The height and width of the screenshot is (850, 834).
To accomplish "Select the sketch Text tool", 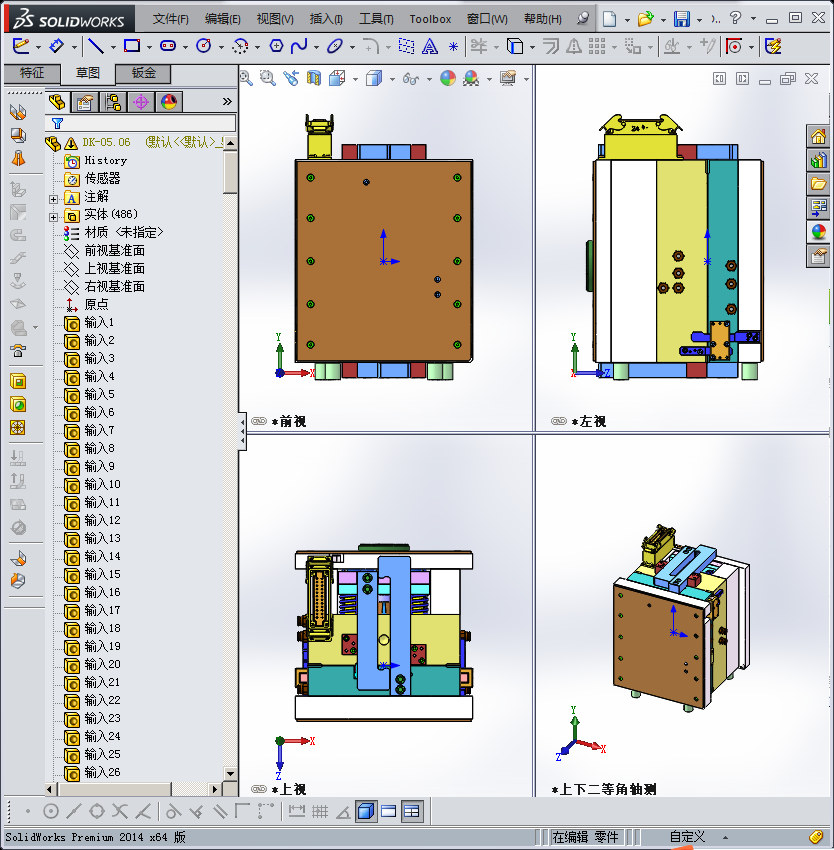I will click(429, 47).
